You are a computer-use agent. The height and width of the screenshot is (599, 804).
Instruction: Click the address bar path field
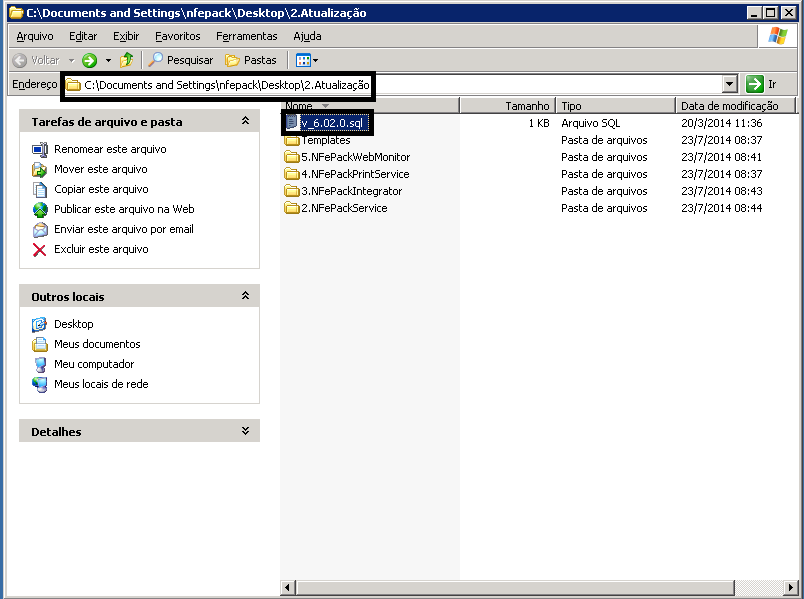coord(400,85)
